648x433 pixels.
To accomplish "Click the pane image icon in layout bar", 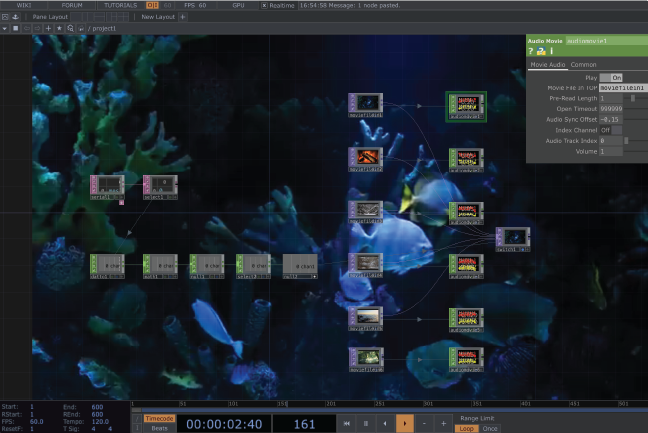I will pos(5,17).
